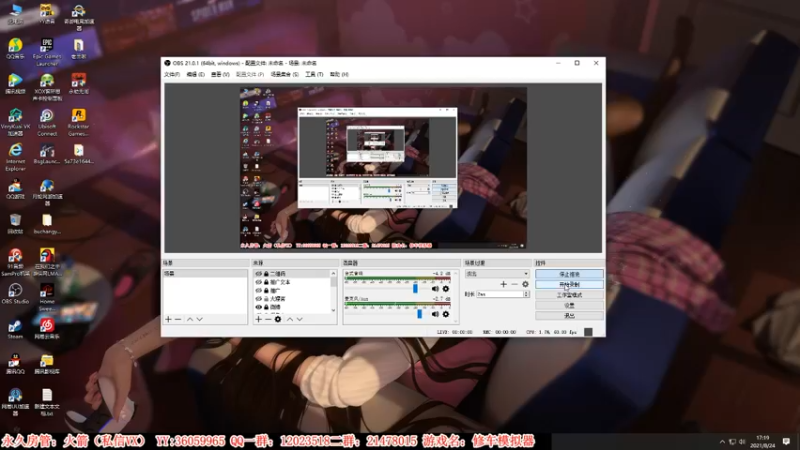Show hidden system tray icons chevron

(x=722, y=442)
